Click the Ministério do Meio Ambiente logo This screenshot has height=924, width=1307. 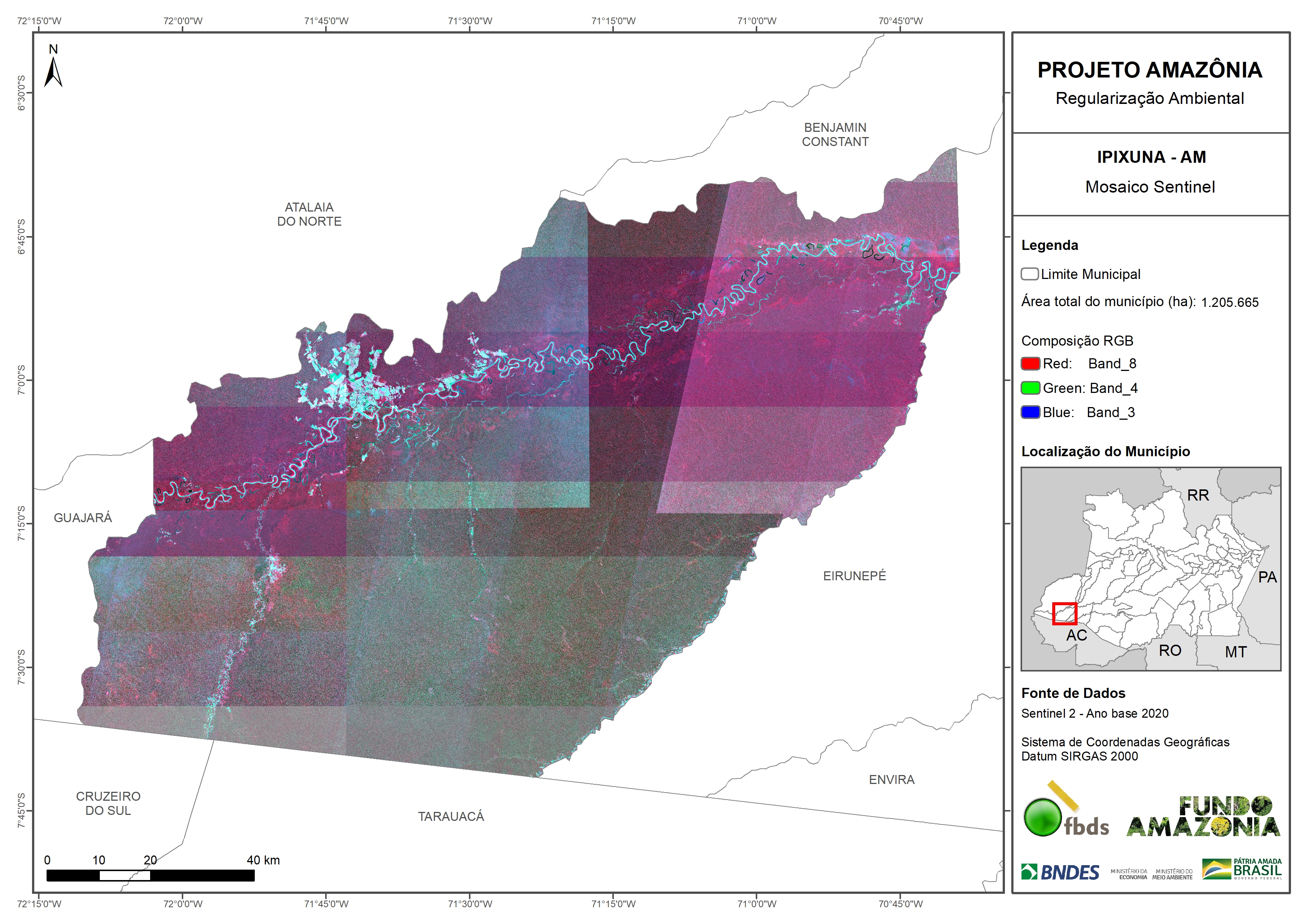[x=1172, y=874]
